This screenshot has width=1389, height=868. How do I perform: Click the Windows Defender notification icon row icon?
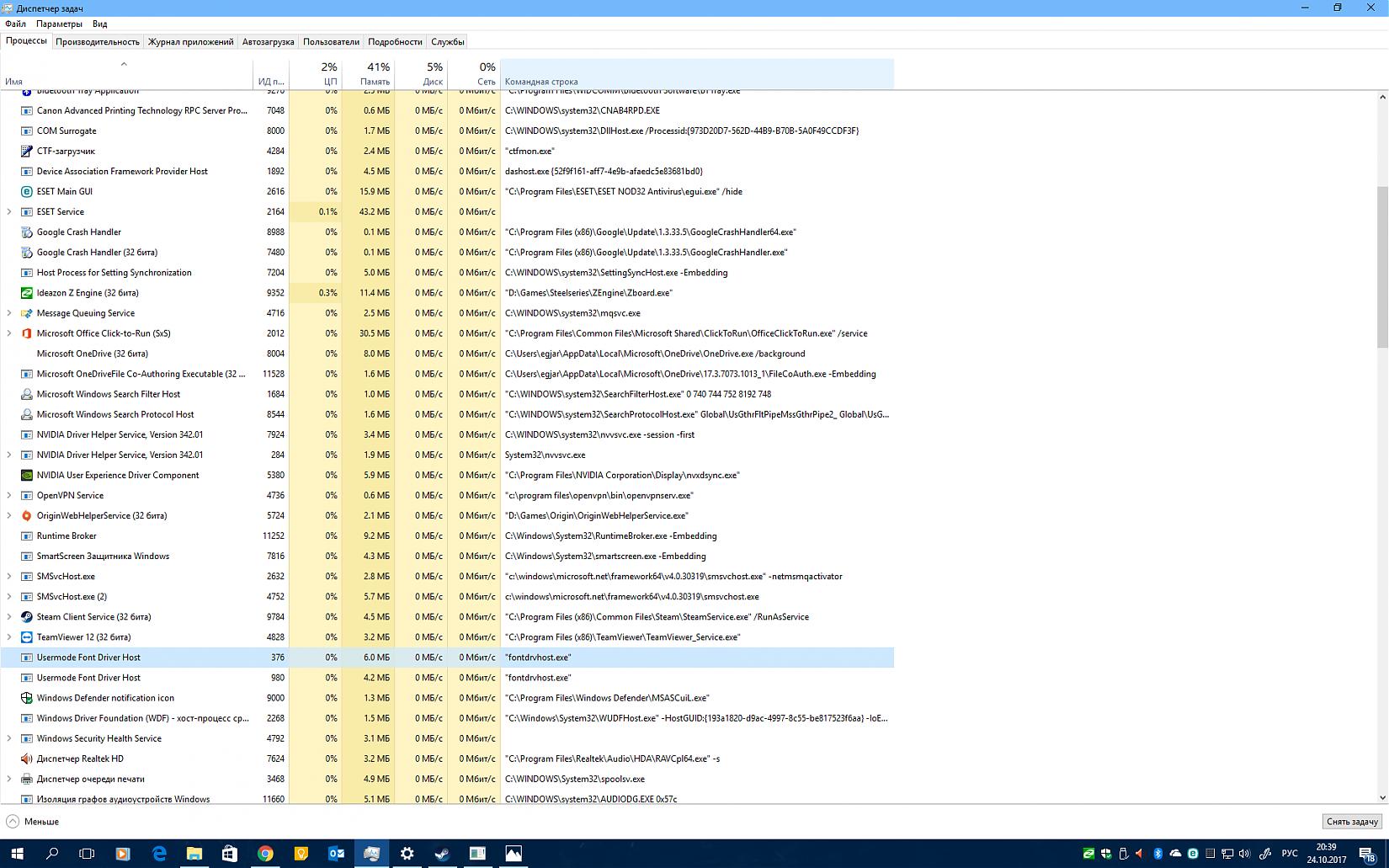point(26,698)
